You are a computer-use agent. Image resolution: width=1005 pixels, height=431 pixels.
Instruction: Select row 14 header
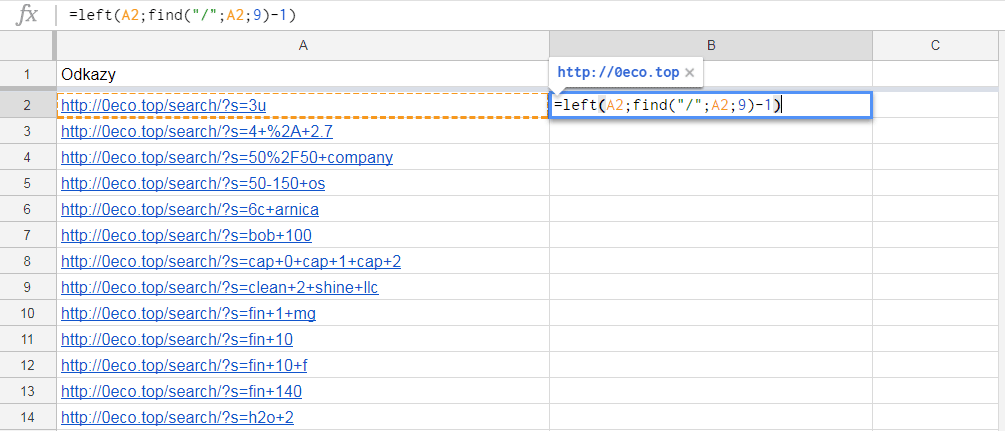[x=27, y=417]
